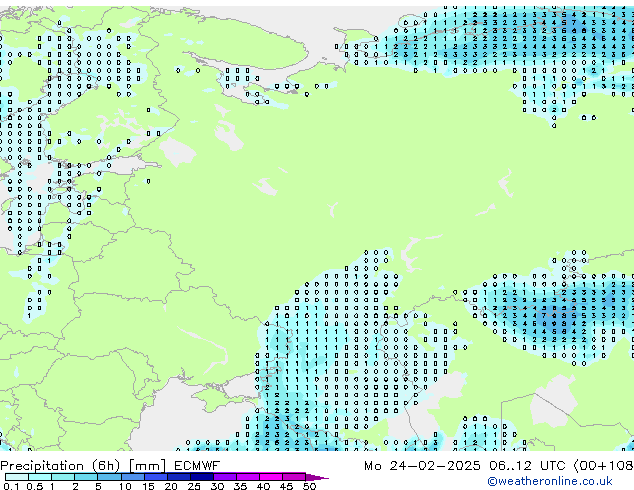Pick the 10–15 mm legend color box
The width and height of the screenshot is (634, 490).
132,477
